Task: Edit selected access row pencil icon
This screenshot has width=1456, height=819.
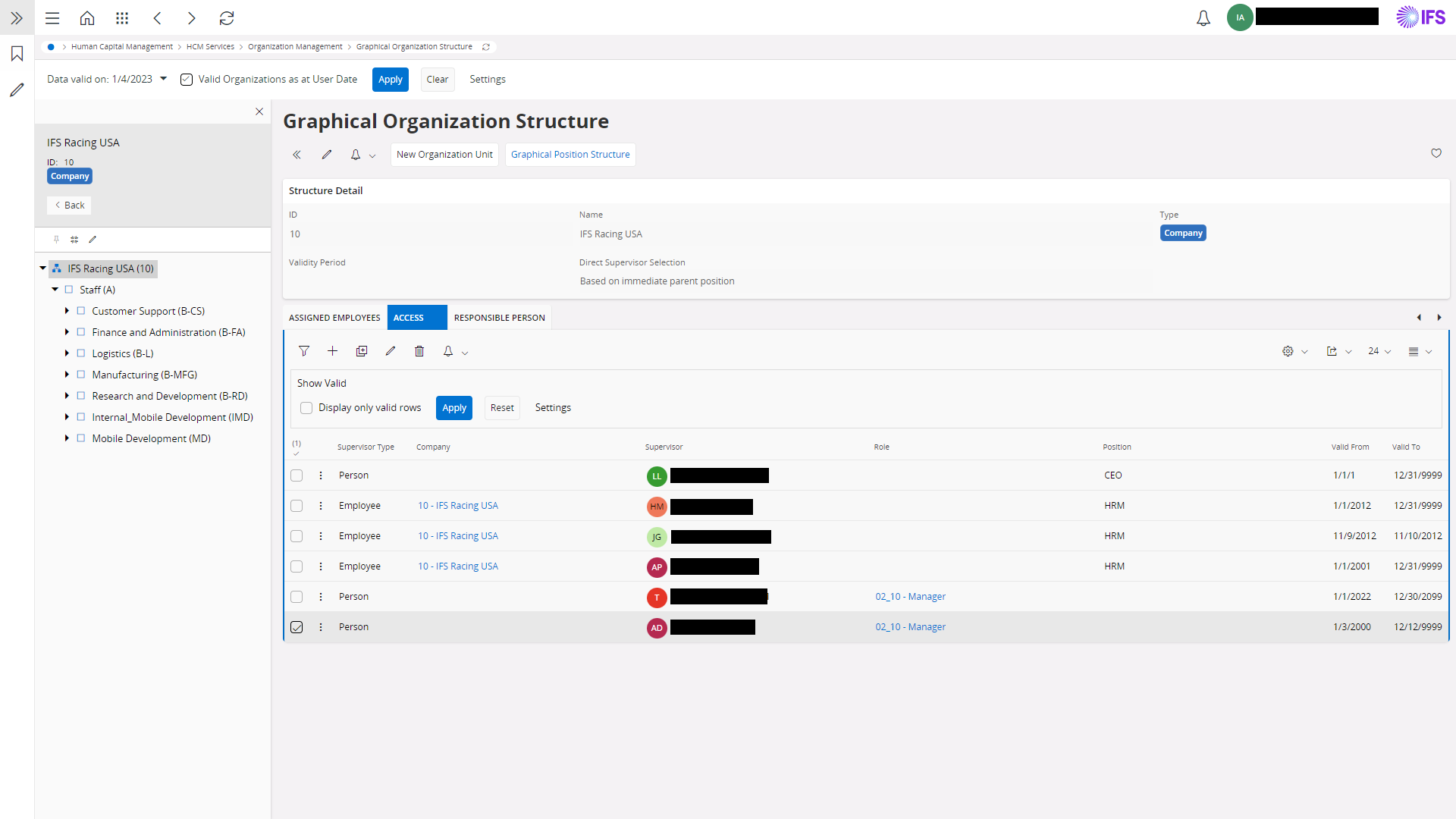Action: pos(391,351)
